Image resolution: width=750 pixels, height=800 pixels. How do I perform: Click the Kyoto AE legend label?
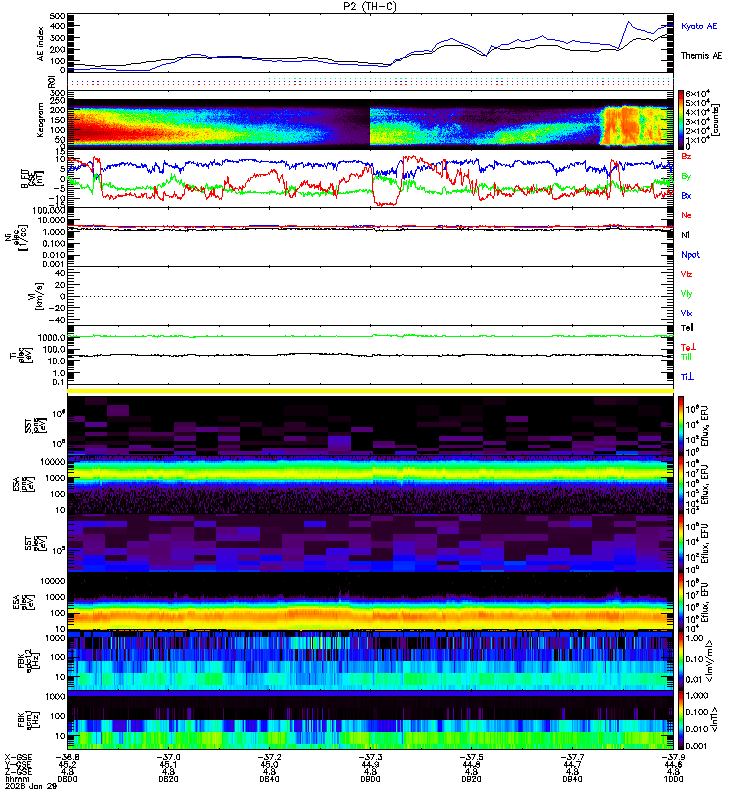click(698, 26)
